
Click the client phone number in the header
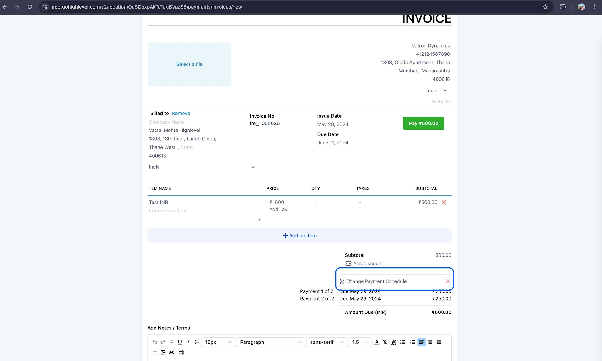(x=433, y=54)
